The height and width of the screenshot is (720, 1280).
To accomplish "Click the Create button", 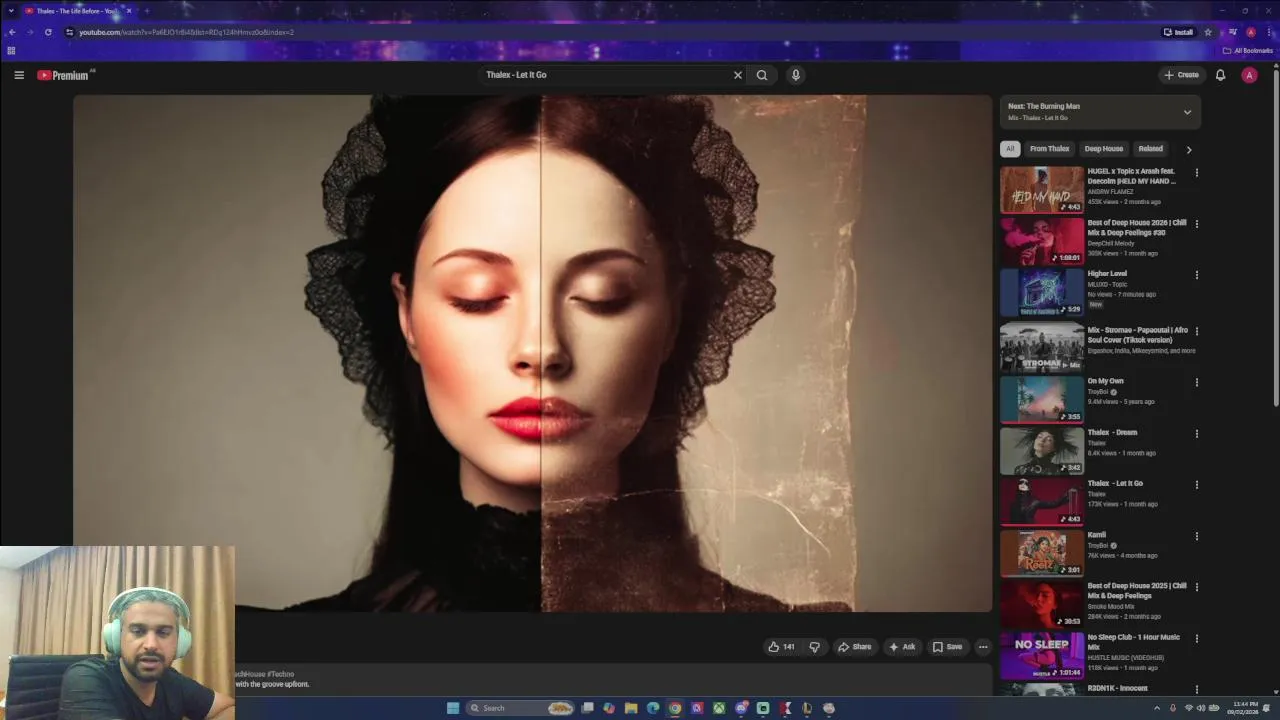I will point(1181,75).
